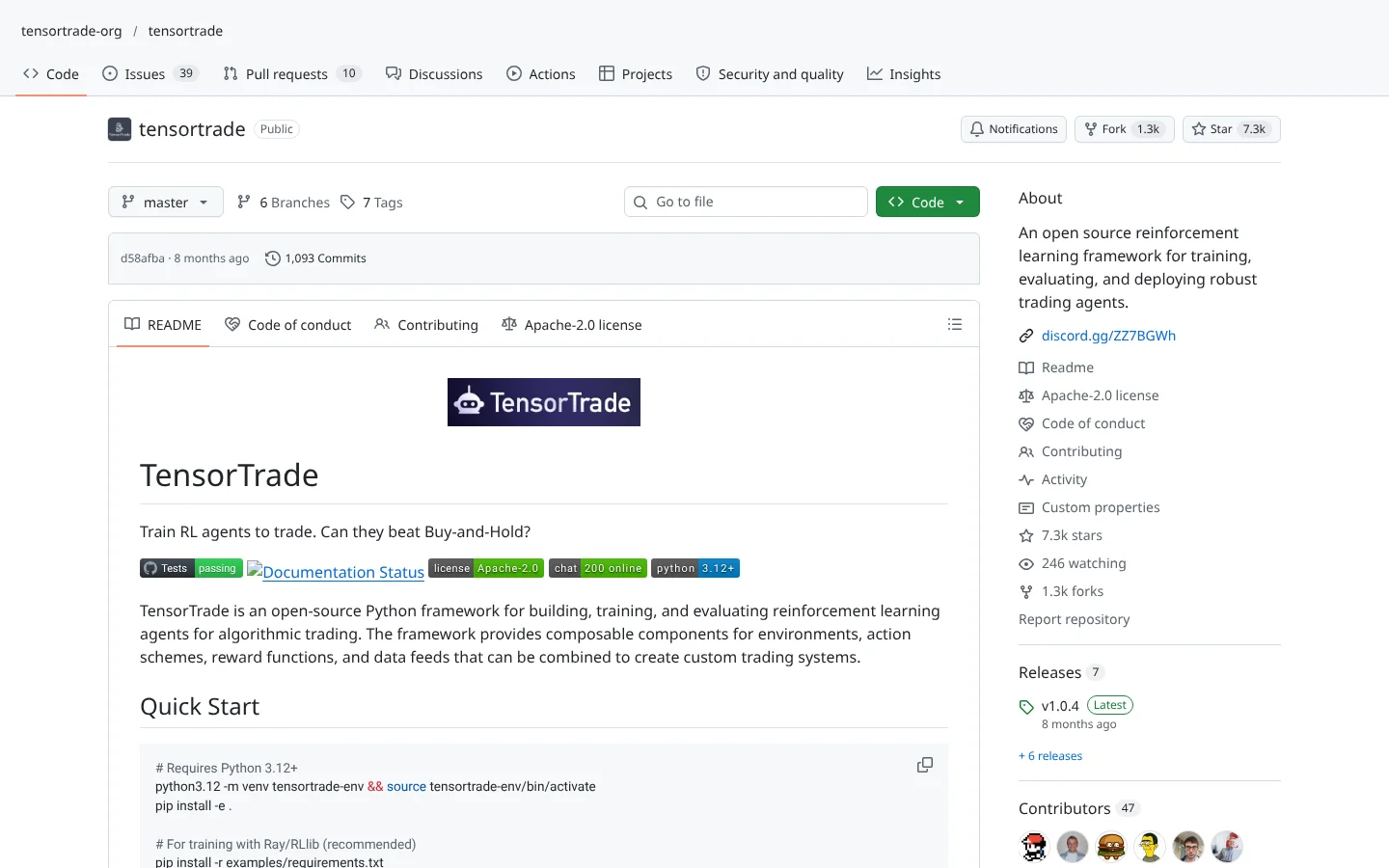Open Custom properties link
The image size is (1389, 868).
point(1090,507)
